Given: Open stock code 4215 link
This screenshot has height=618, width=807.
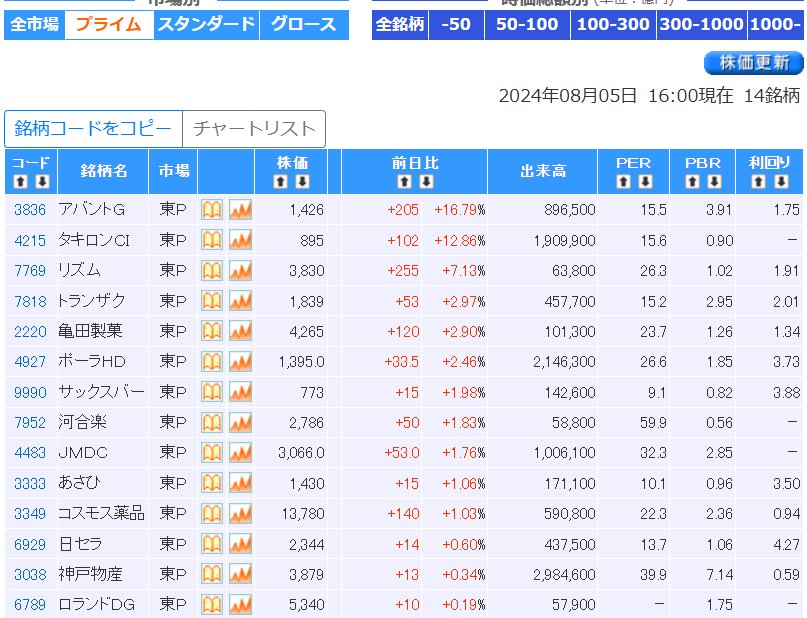Looking at the screenshot, I should (30, 240).
